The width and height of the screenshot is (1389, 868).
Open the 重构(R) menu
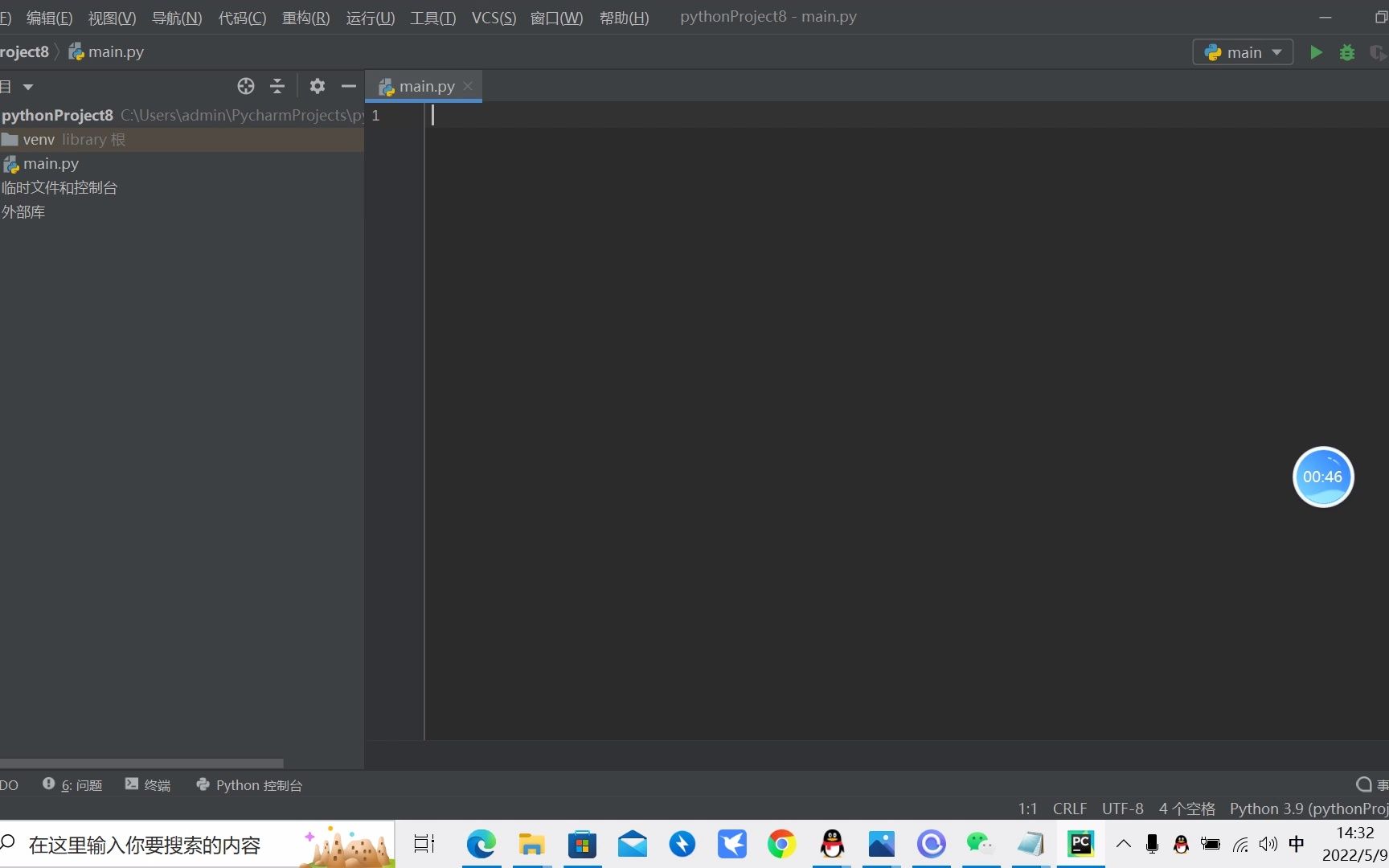point(305,18)
